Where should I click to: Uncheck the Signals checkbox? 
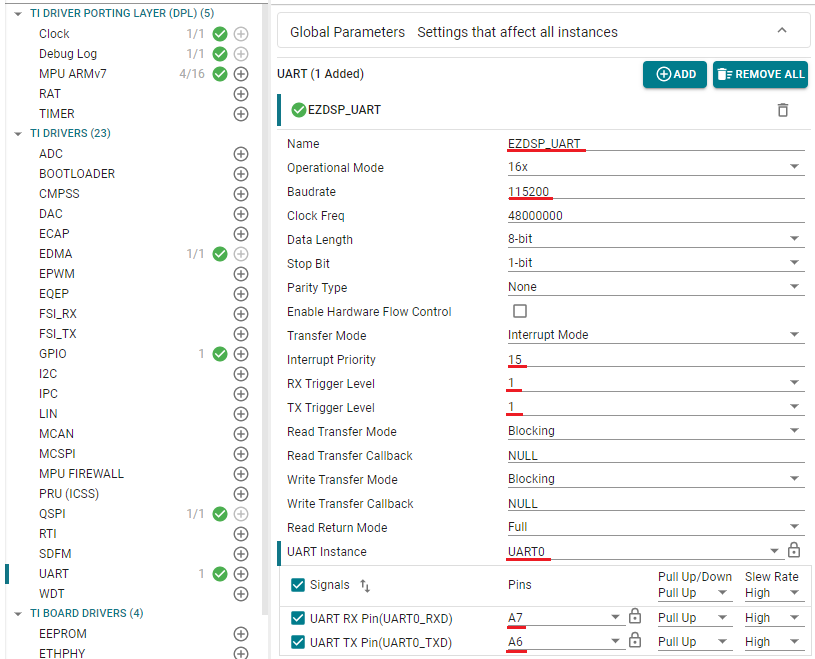[298, 585]
